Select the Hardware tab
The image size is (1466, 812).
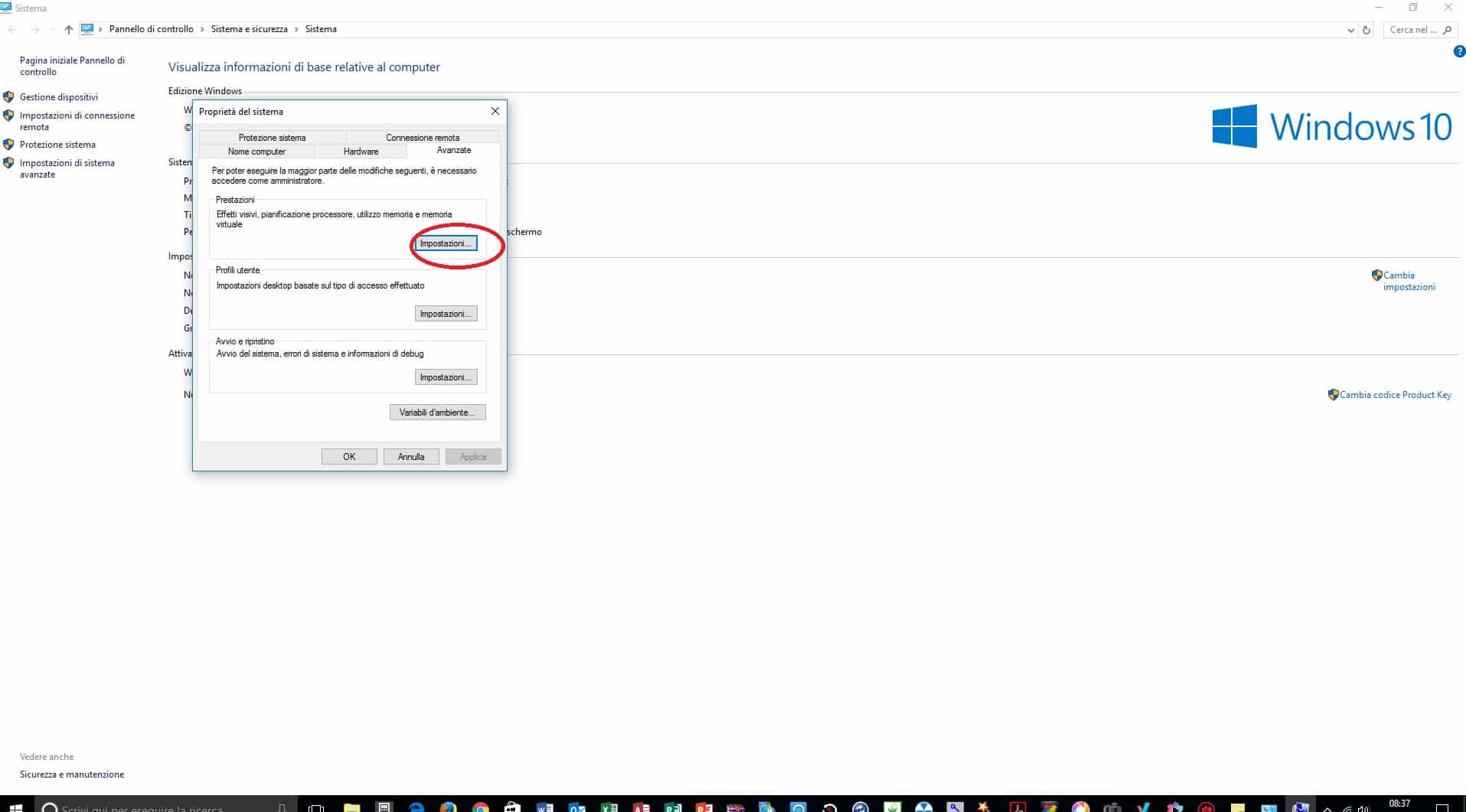pyautogui.click(x=361, y=152)
